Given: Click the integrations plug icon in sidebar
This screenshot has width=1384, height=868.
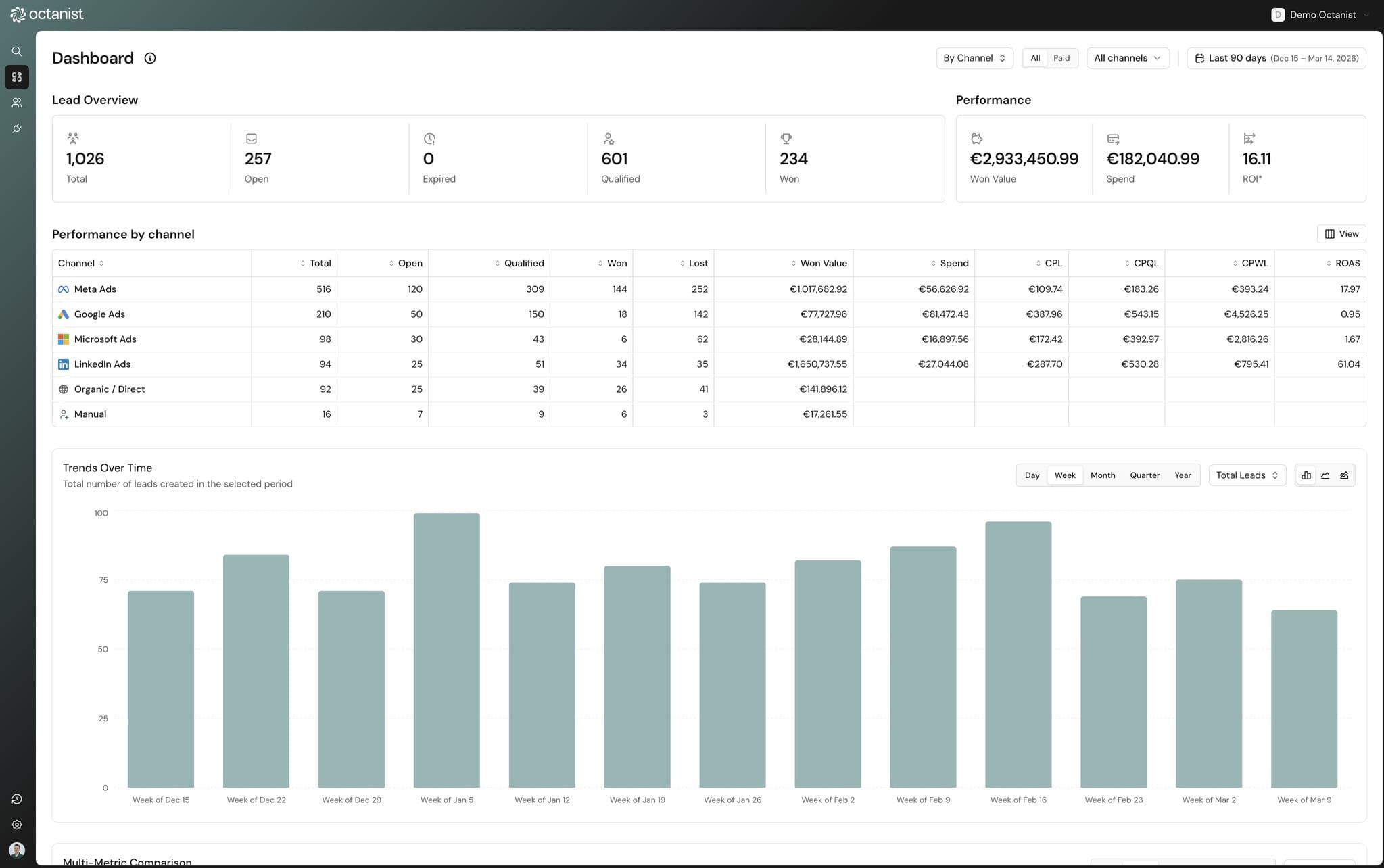Looking at the screenshot, I should tap(17, 128).
